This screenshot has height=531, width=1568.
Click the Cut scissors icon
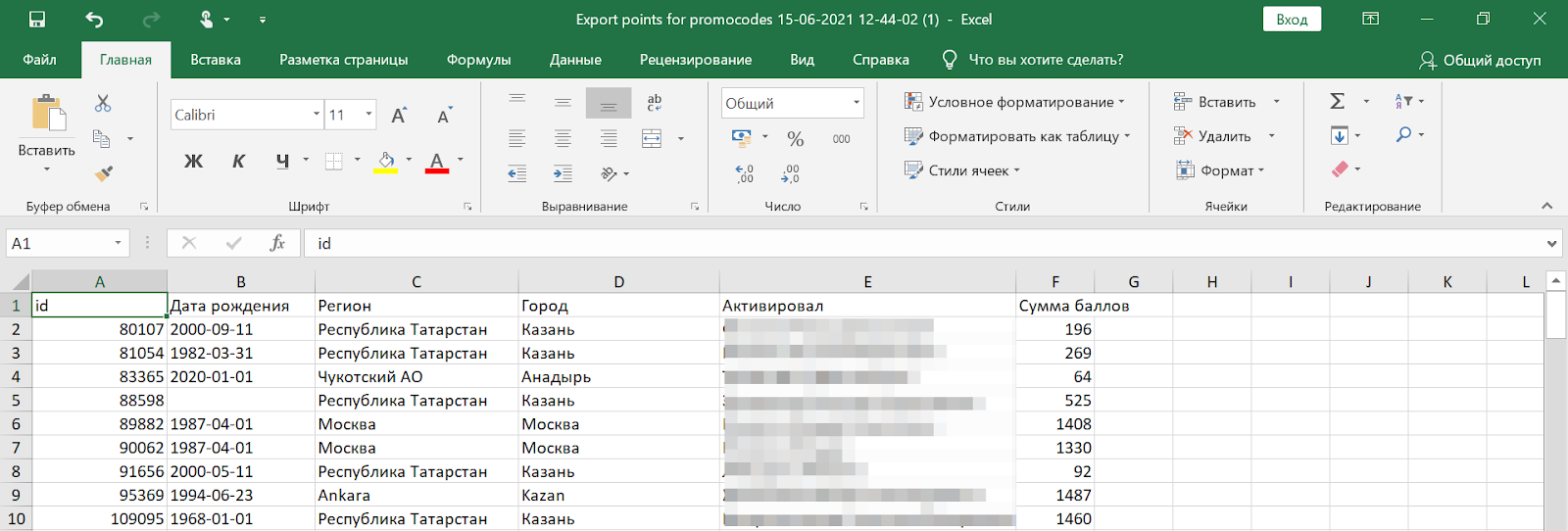point(103,103)
